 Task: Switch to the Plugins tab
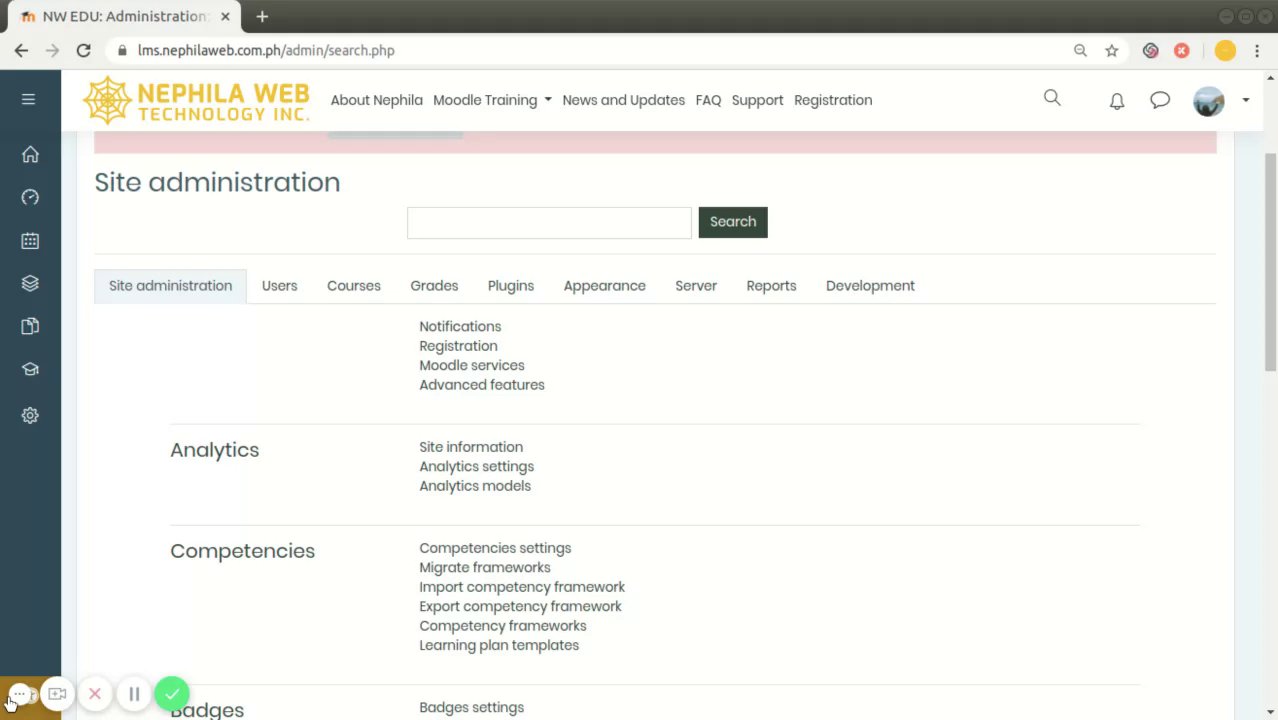pyautogui.click(x=511, y=286)
